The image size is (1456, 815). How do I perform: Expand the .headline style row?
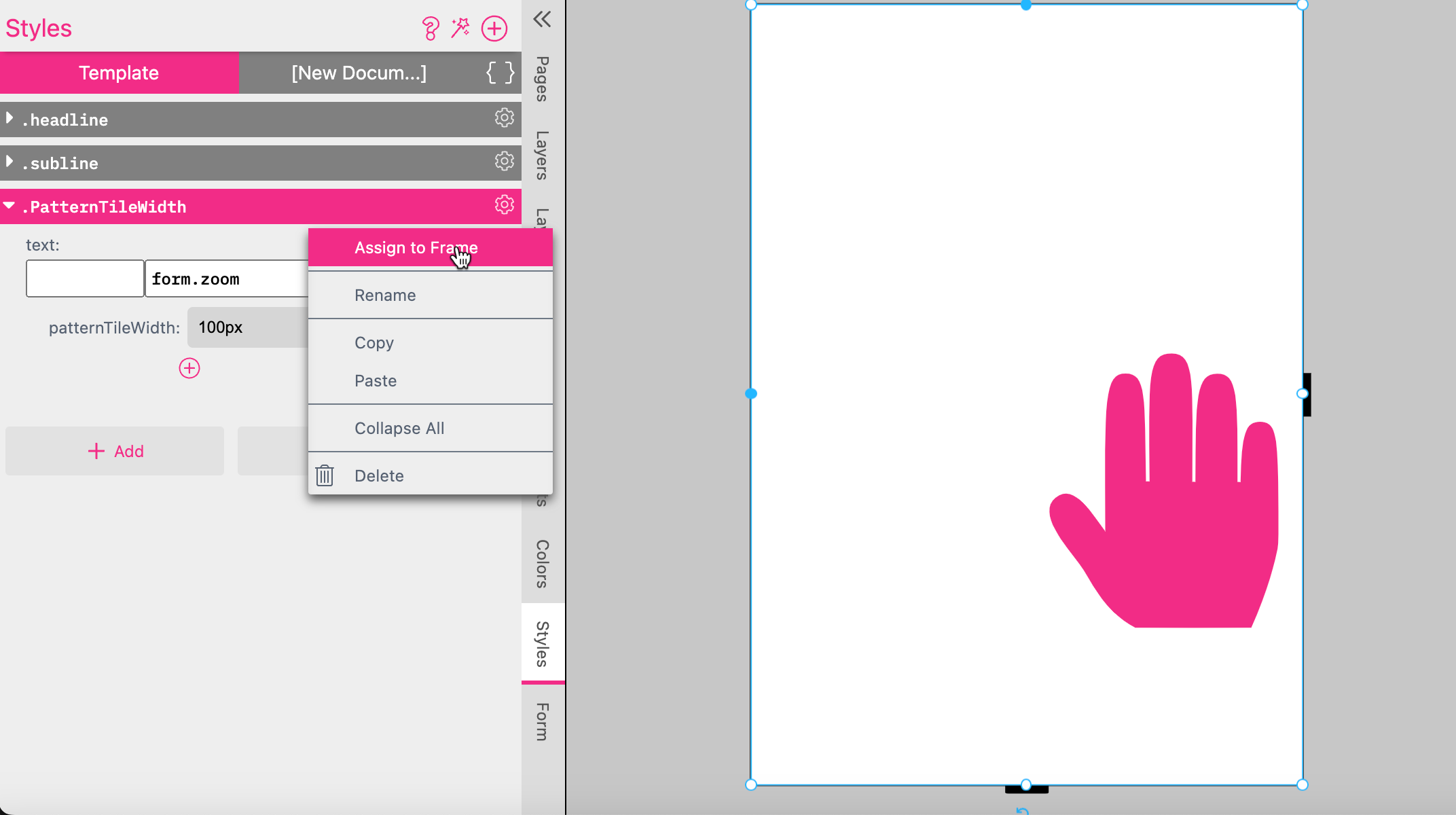[x=10, y=119]
